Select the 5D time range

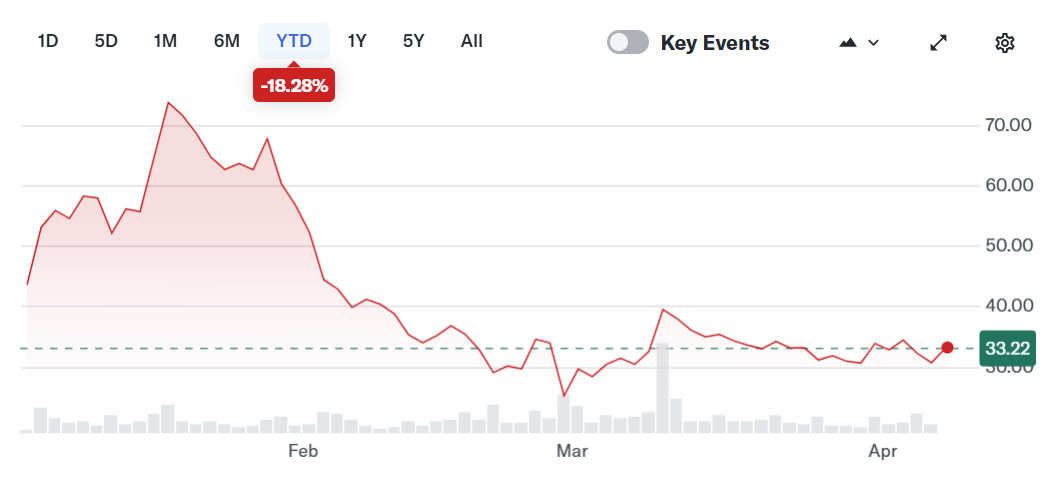click(x=106, y=41)
